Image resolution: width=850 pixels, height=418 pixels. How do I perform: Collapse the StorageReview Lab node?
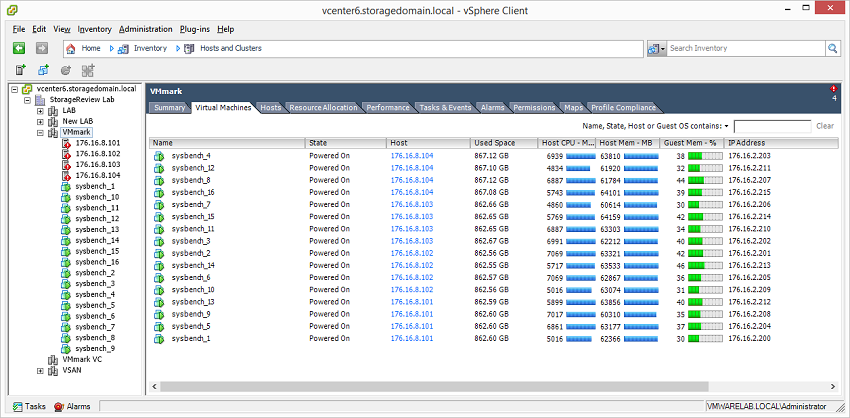tap(27, 100)
